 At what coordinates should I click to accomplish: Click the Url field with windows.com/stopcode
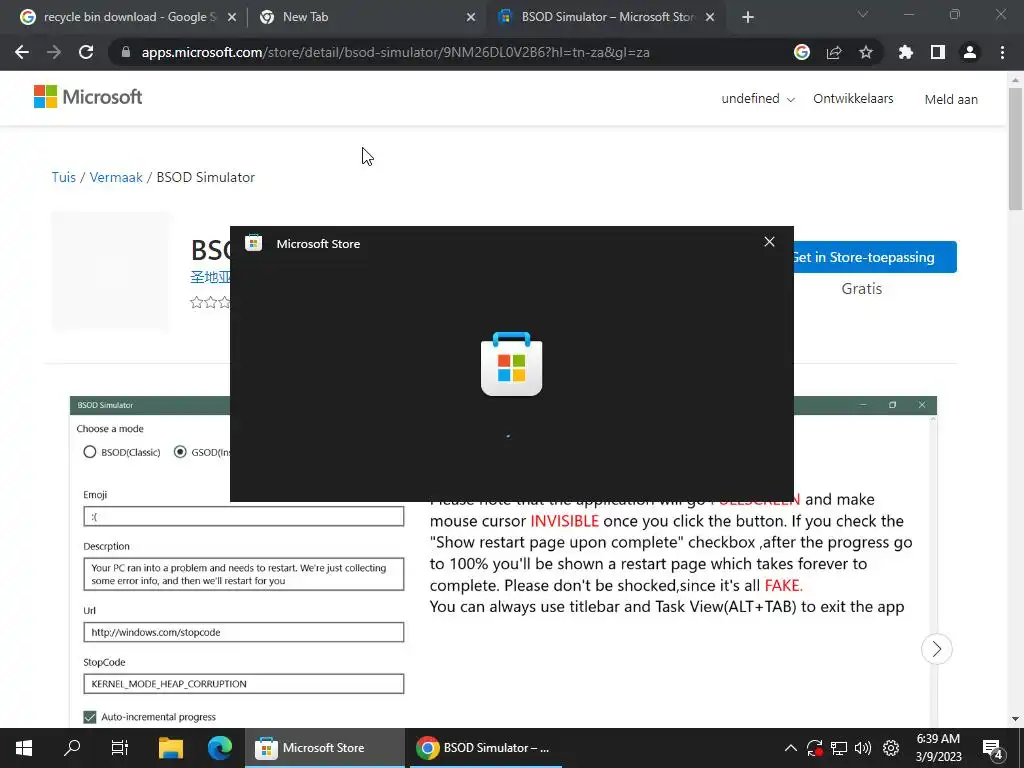(x=244, y=632)
